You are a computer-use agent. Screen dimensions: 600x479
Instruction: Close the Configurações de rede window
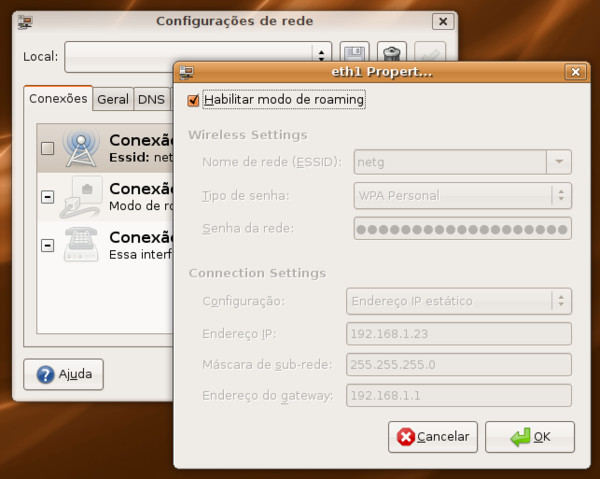click(x=443, y=21)
